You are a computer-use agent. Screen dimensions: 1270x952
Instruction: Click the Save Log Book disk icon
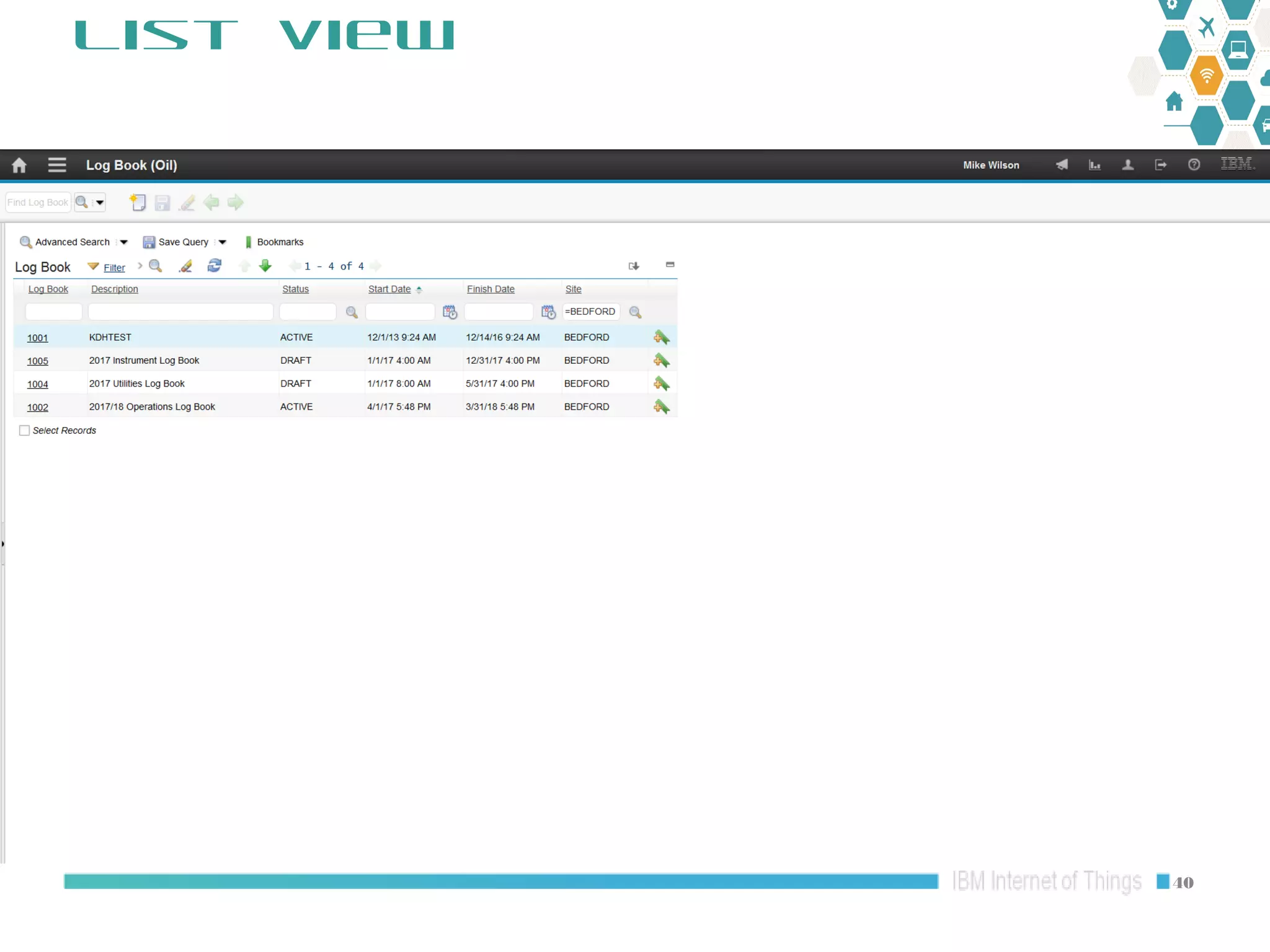tap(162, 203)
